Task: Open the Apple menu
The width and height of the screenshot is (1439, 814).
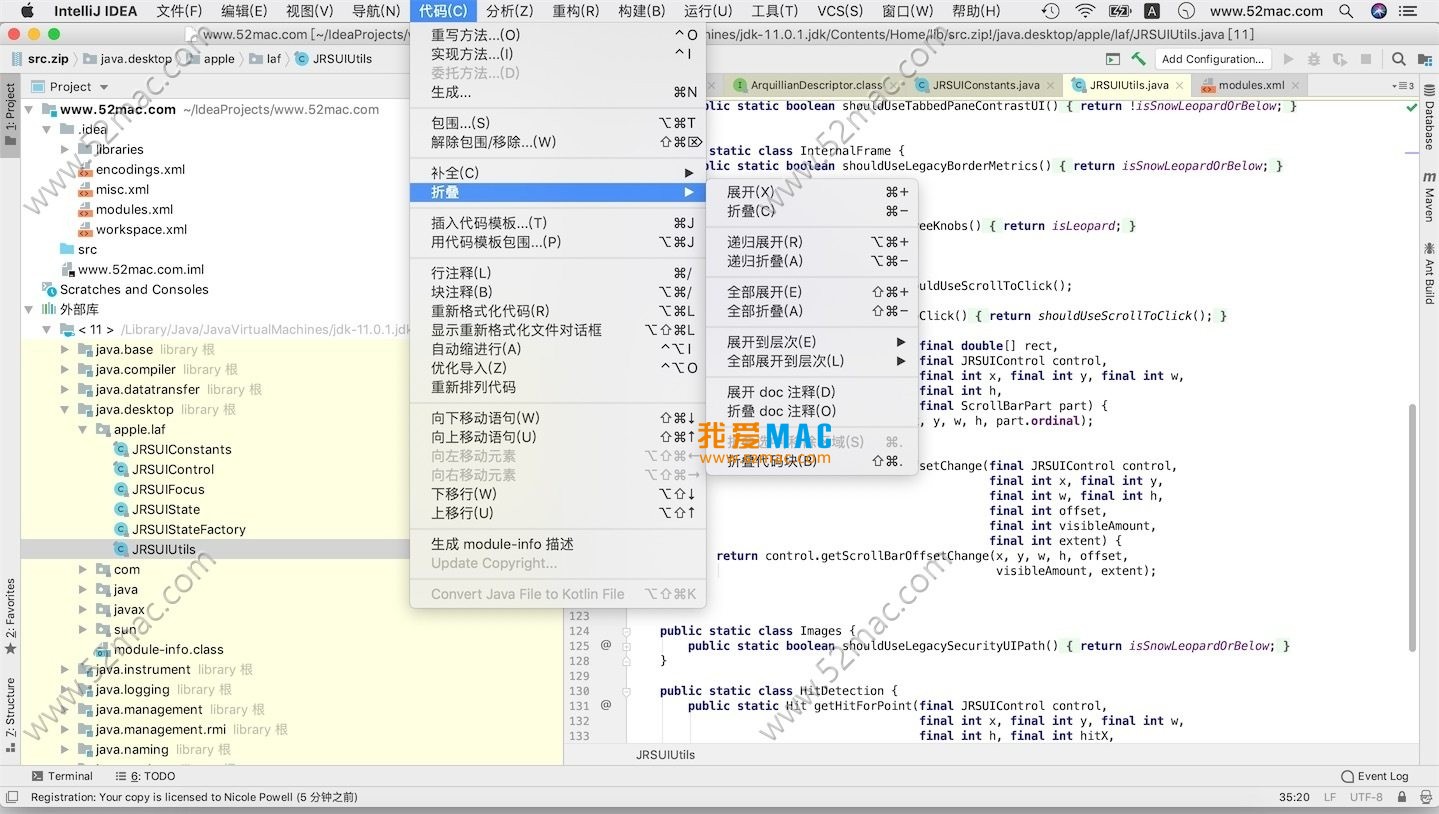Action: click(26, 11)
